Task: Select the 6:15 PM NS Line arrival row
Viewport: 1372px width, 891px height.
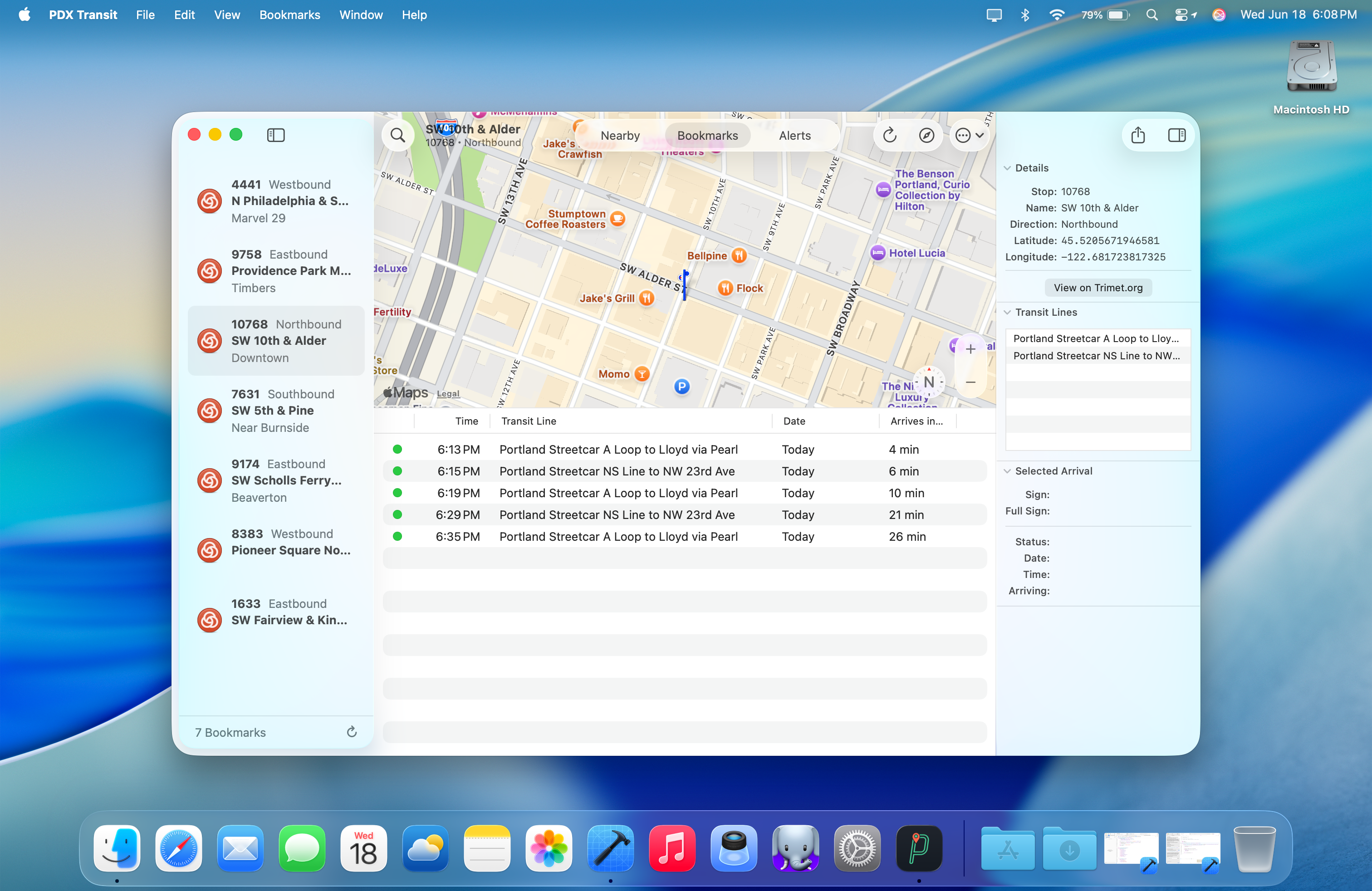Action: (684, 471)
